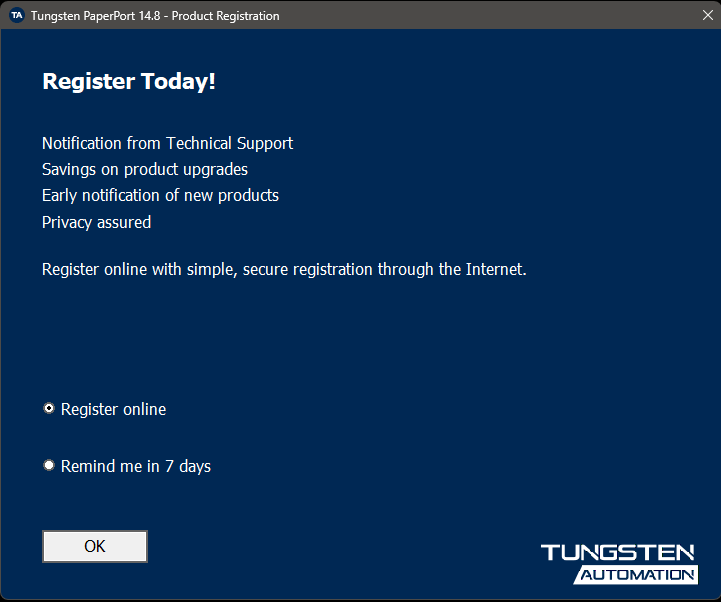Click the "Product Registration" text in title bar
The height and width of the screenshot is (602, 721).
226,16
